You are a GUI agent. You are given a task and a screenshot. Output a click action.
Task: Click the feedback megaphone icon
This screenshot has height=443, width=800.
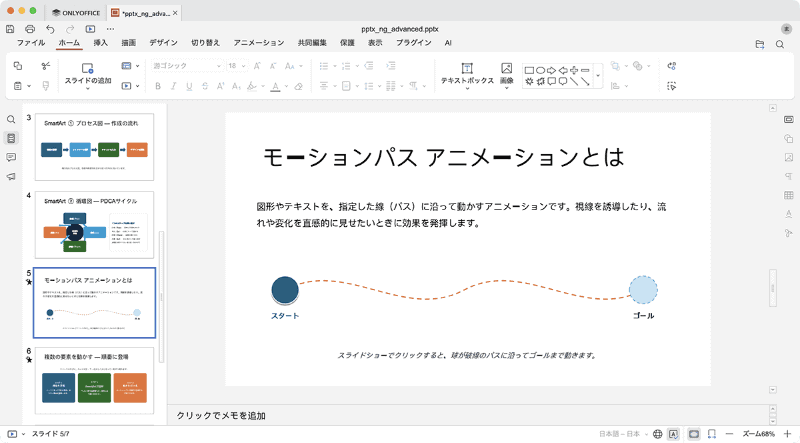pyautogui.click(x=11, y=177)
